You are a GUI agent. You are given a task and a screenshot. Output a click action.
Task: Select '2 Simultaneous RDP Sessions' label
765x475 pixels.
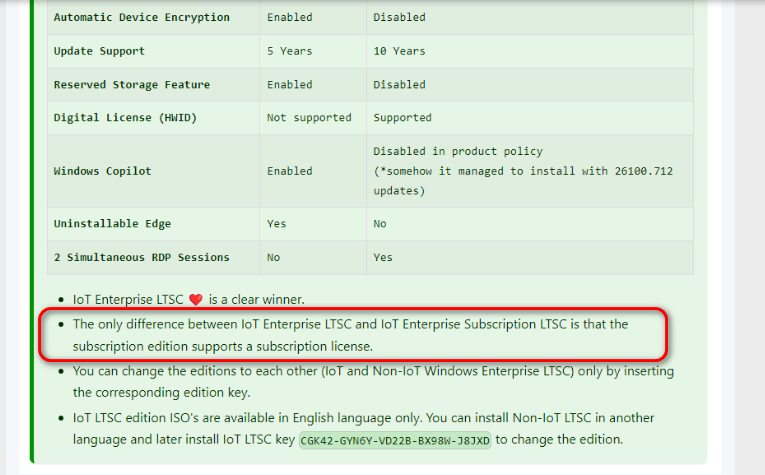[141, 257]
